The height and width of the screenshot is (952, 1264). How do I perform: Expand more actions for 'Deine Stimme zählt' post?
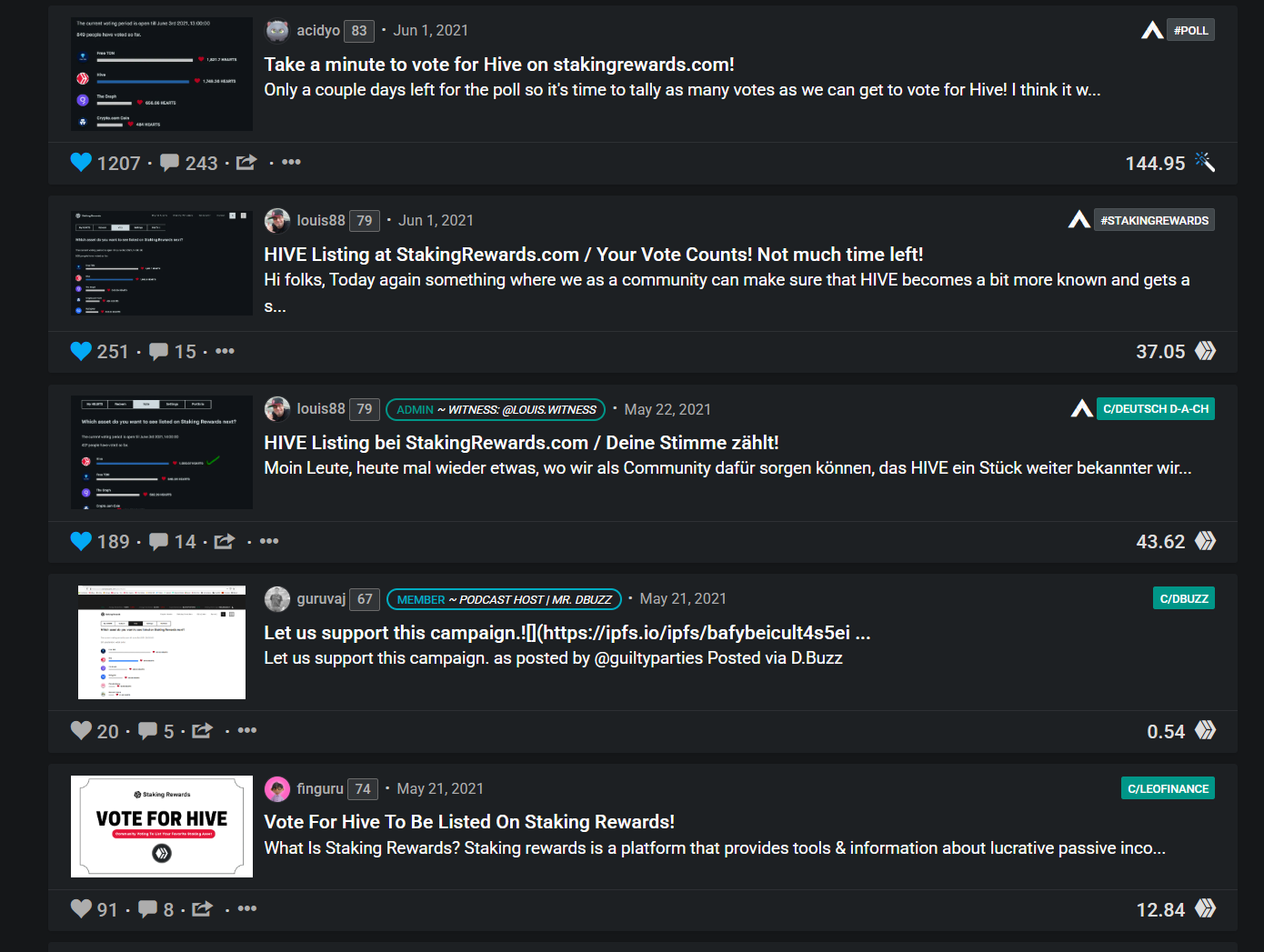pyautogui.click(x=269, y=541)
